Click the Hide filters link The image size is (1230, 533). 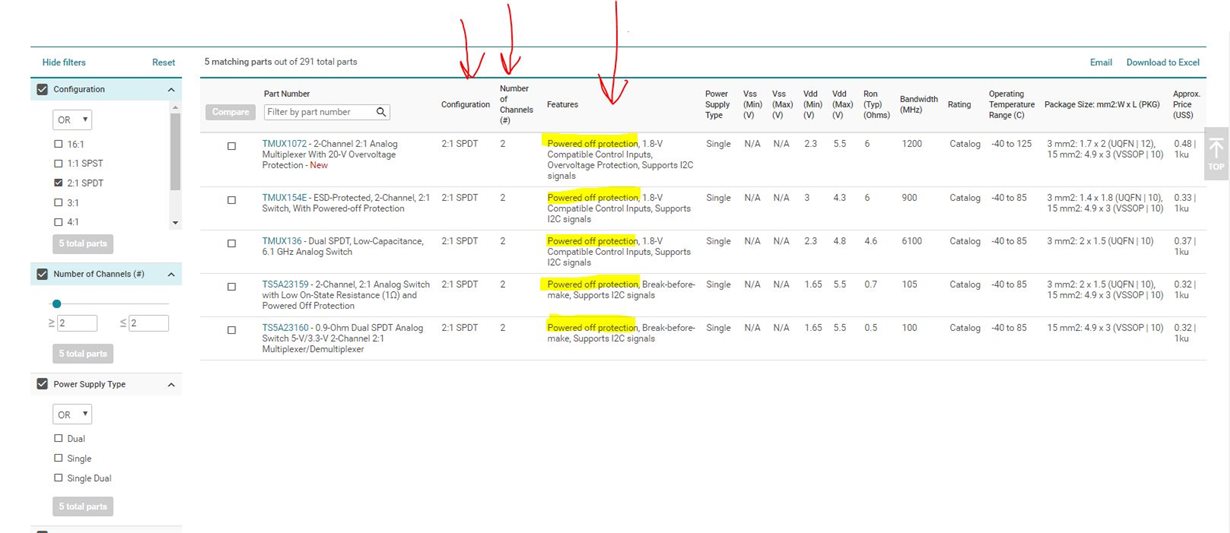[64, 62]
